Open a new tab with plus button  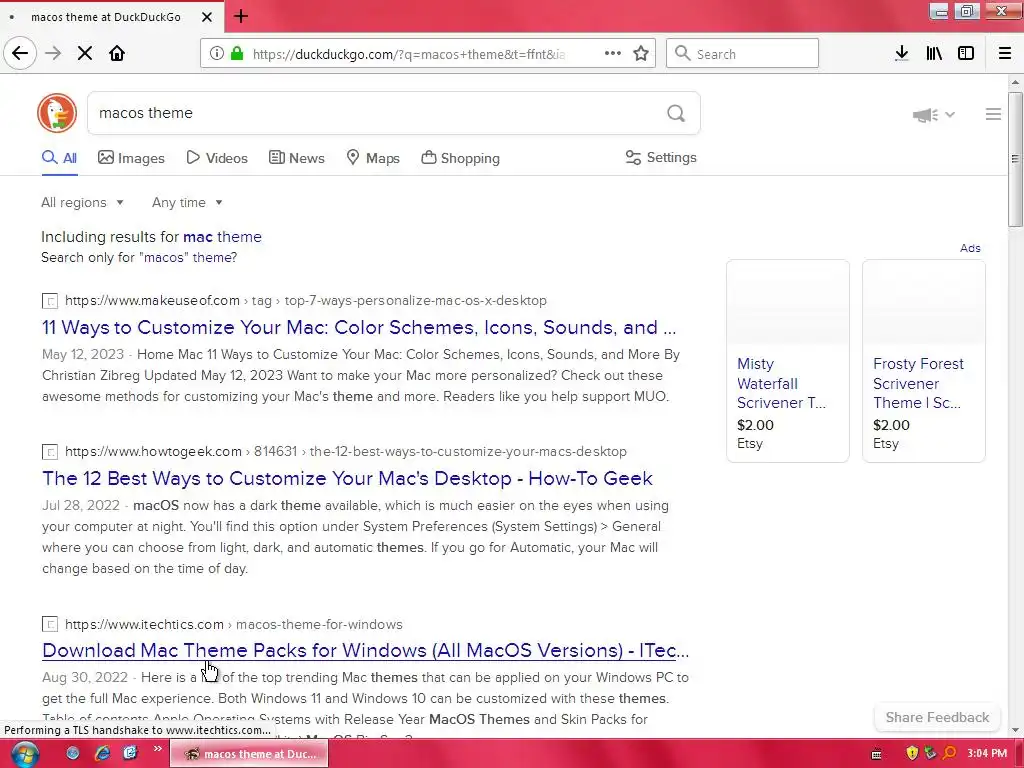click(x=241, y=16)
